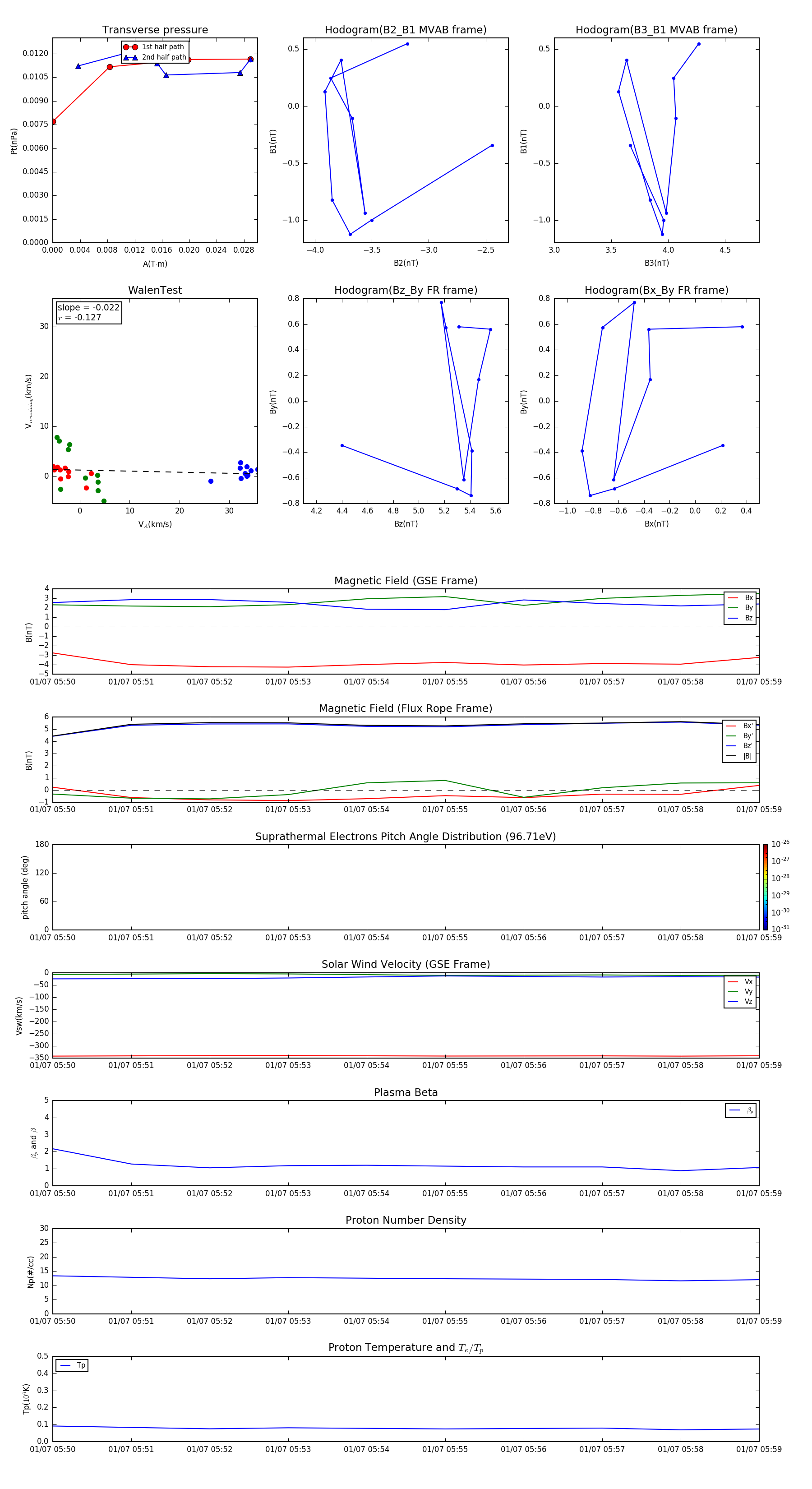This screenshot has width=812, height=1489.
Task: Click "01/07 05:55" under Proton Temperature panel
Action: (x=445, y=1449)
